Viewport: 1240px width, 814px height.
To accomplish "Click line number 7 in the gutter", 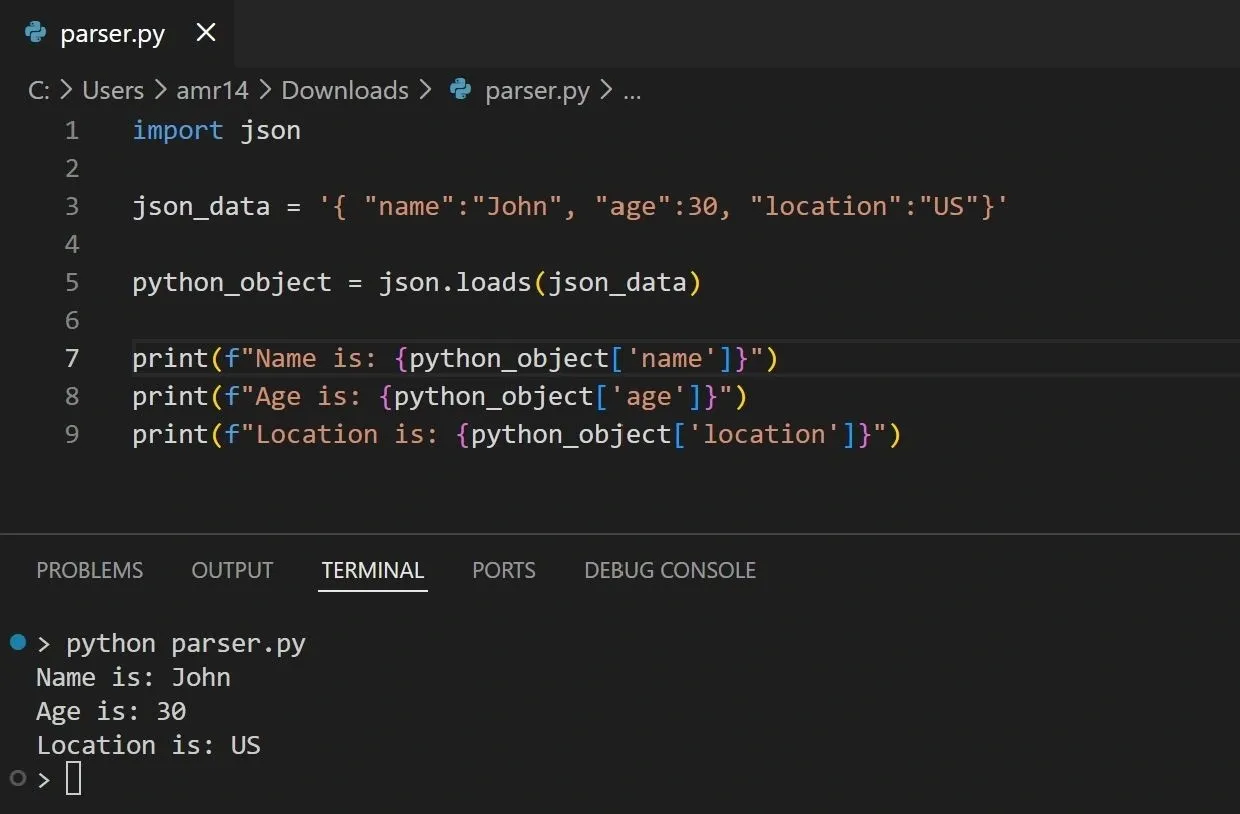I will 71,358.
